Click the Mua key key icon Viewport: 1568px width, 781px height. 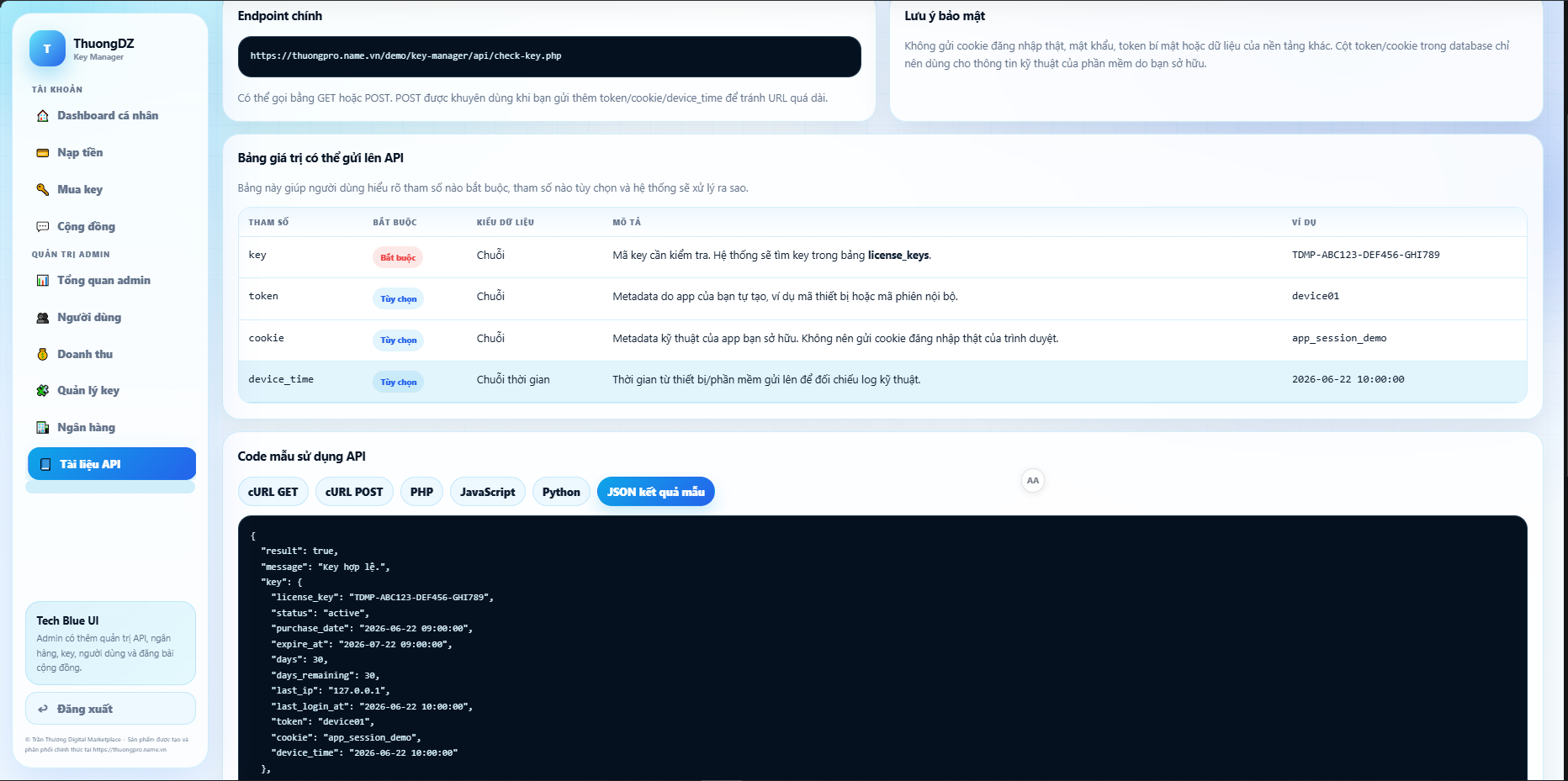coord(43,190)
